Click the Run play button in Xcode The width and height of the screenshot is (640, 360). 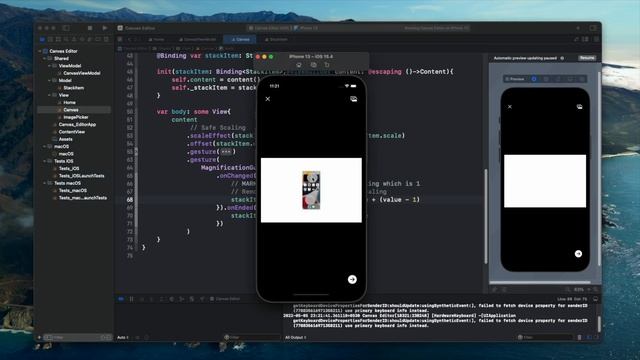104,28
